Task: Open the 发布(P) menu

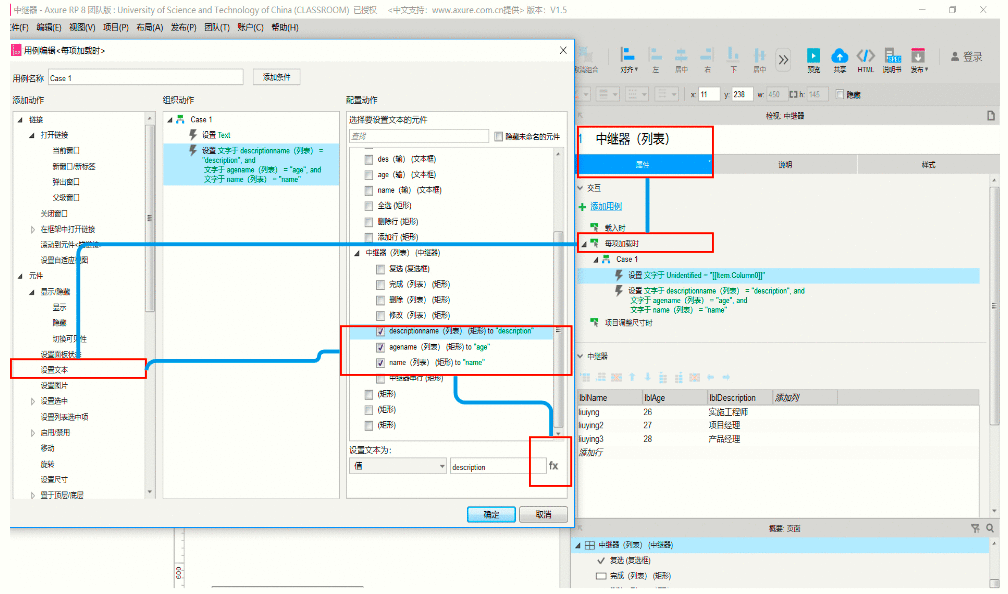Action: click(x=183, y=27)
